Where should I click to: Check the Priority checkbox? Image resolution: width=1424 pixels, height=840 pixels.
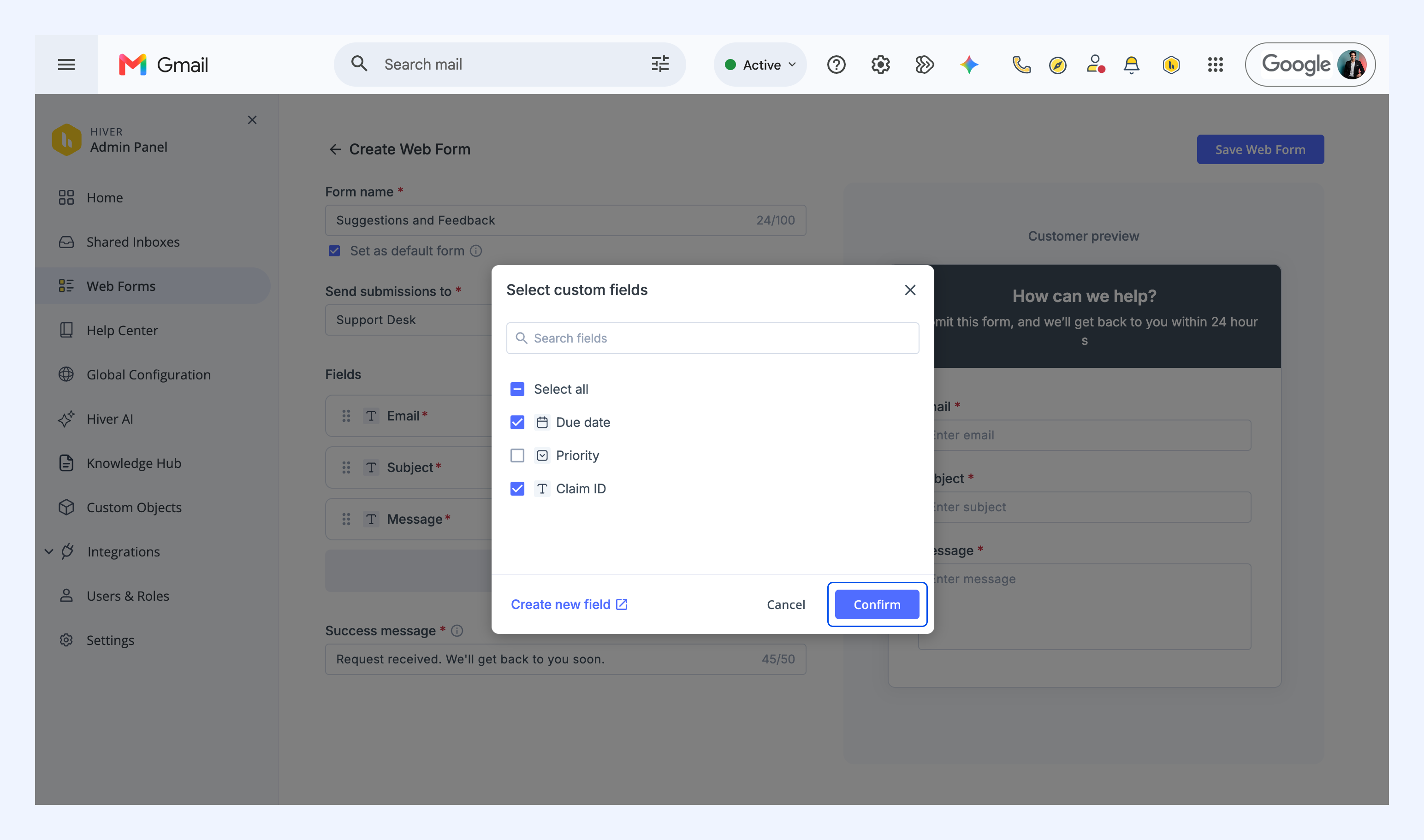tap(517, 455)
